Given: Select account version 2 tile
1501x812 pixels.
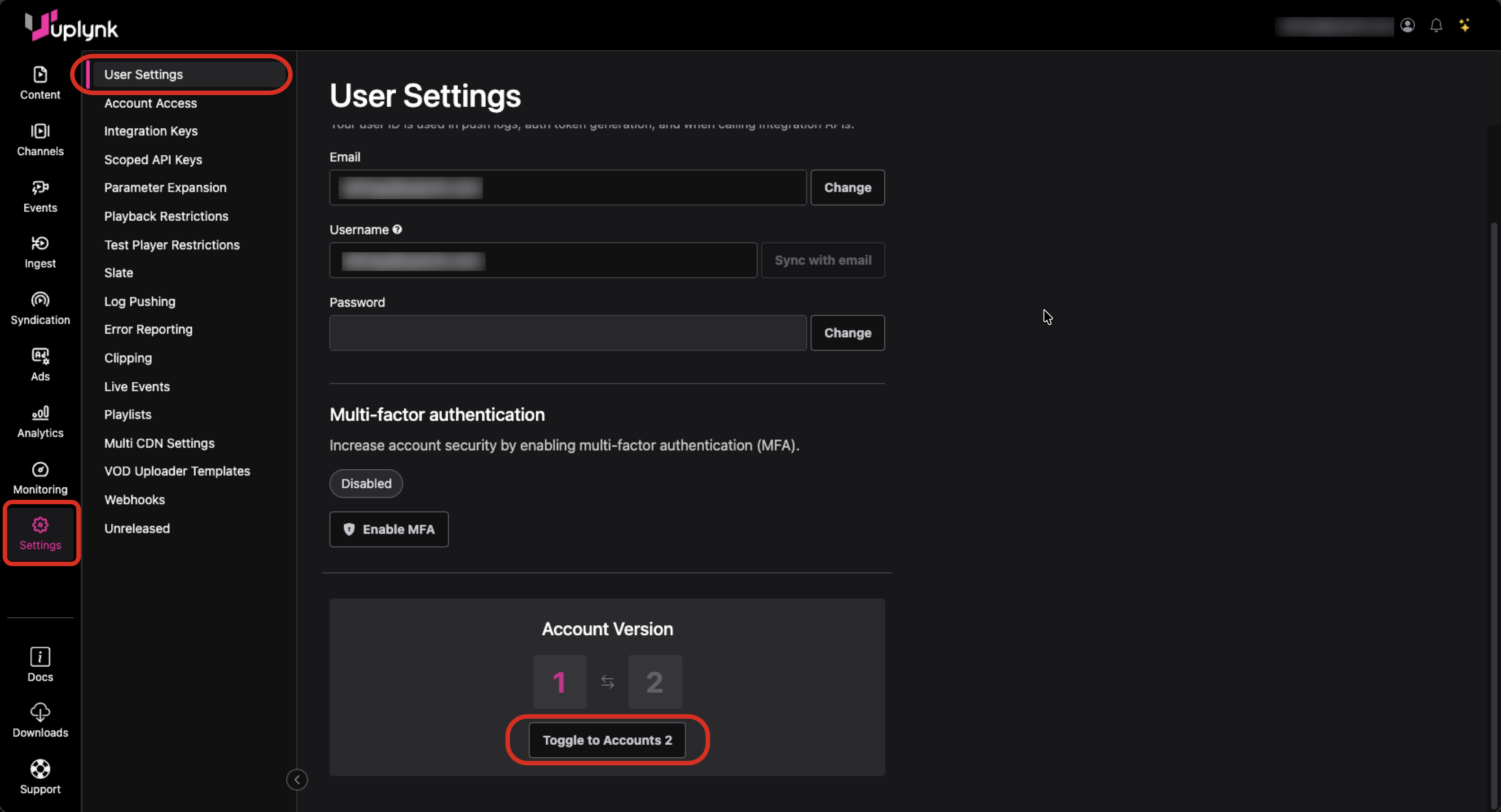Looking at the screenshot, I should coord(654,681).
